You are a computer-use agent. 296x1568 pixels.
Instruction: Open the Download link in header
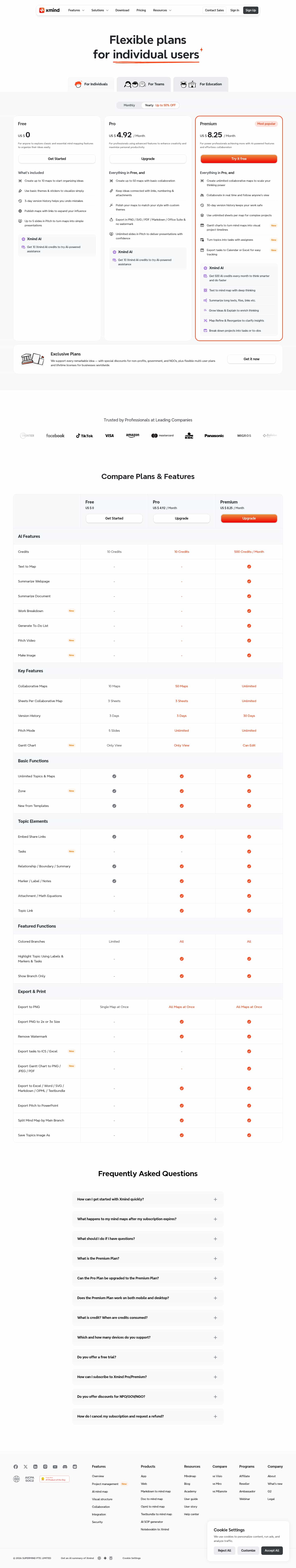pyautogui.click(x=123, y=10)
